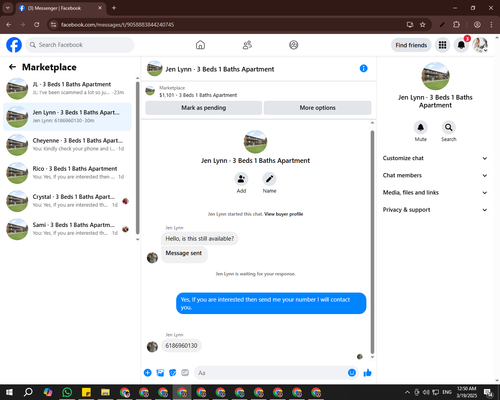Click message bubble 6186960130

181,346
